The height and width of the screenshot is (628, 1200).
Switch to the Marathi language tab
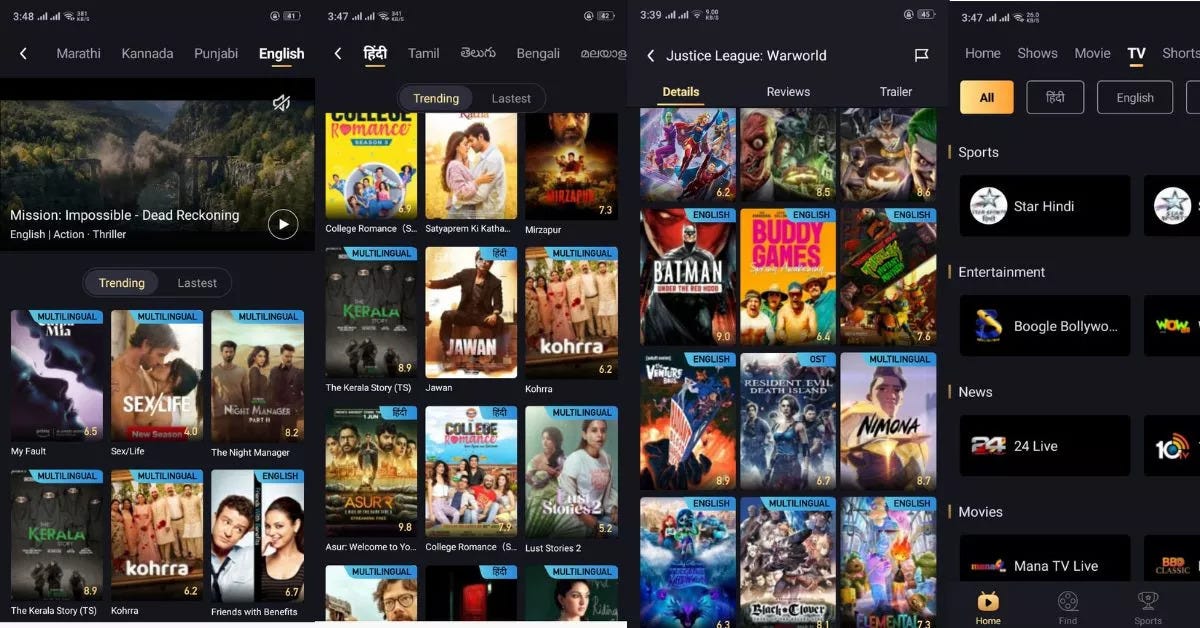tap(79, 53)
